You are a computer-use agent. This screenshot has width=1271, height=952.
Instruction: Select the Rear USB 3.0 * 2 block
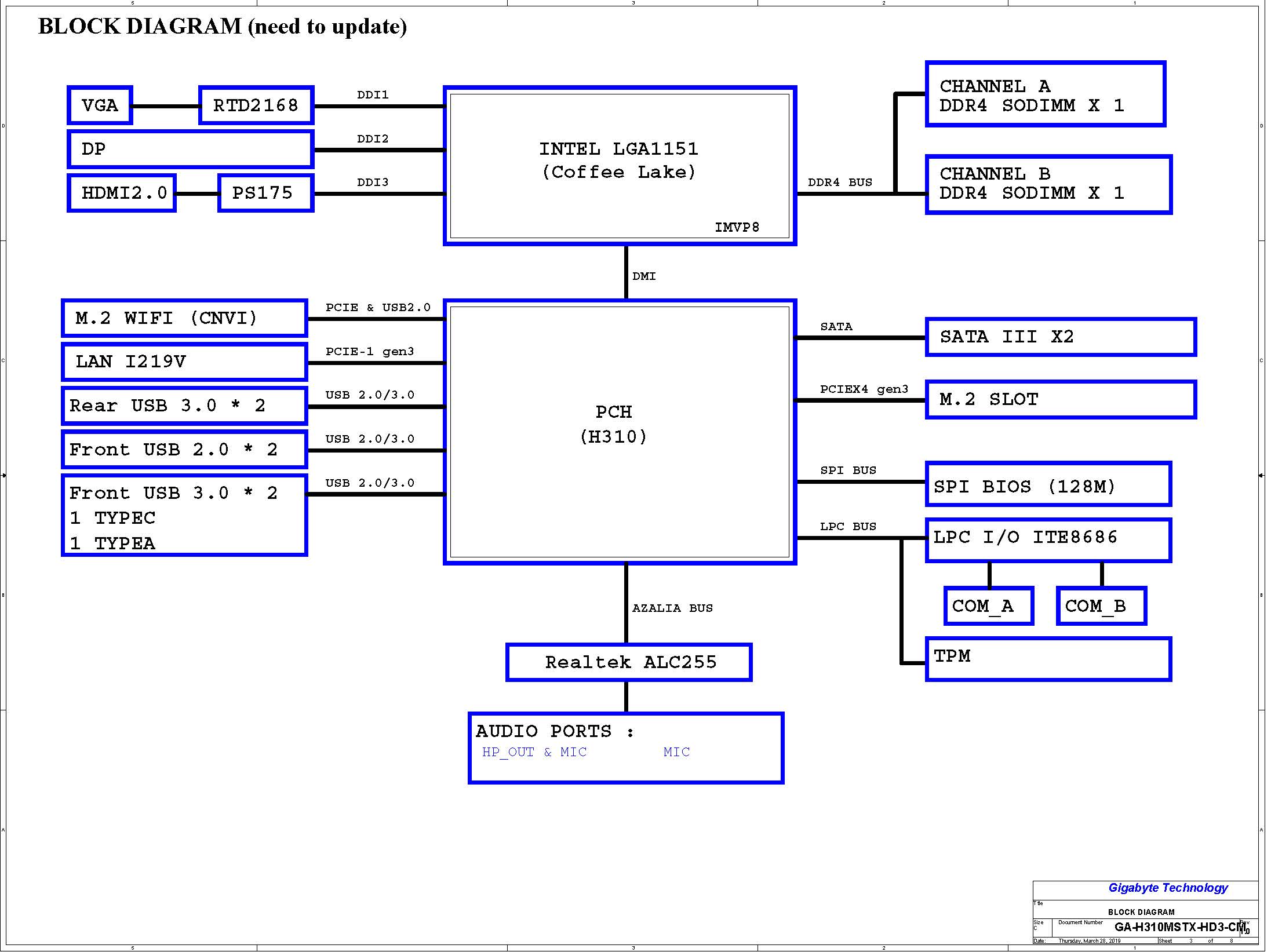(x=184, y=406)
